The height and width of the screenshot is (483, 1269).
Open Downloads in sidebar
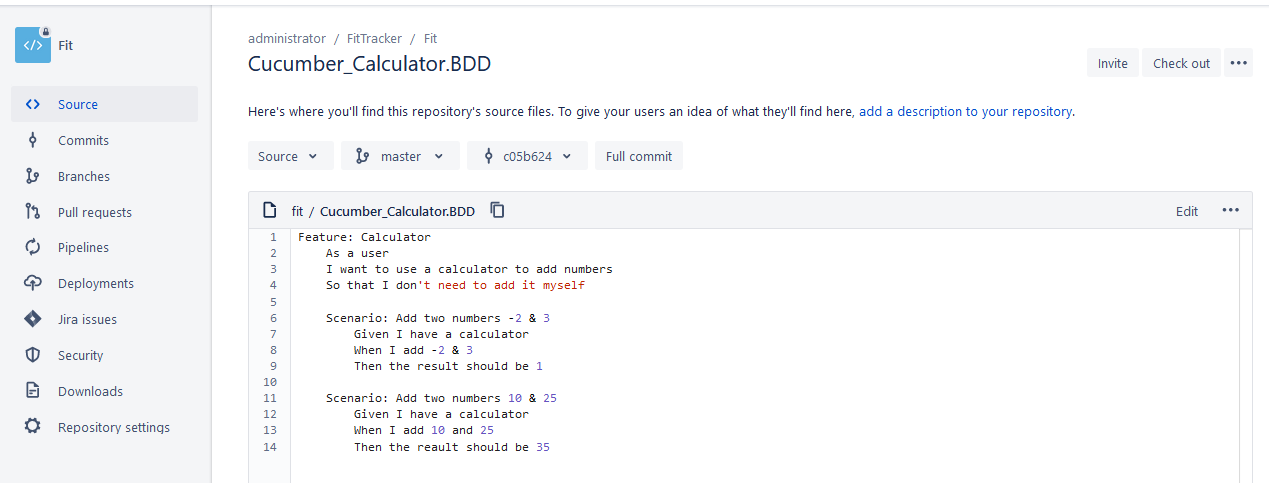105,391
